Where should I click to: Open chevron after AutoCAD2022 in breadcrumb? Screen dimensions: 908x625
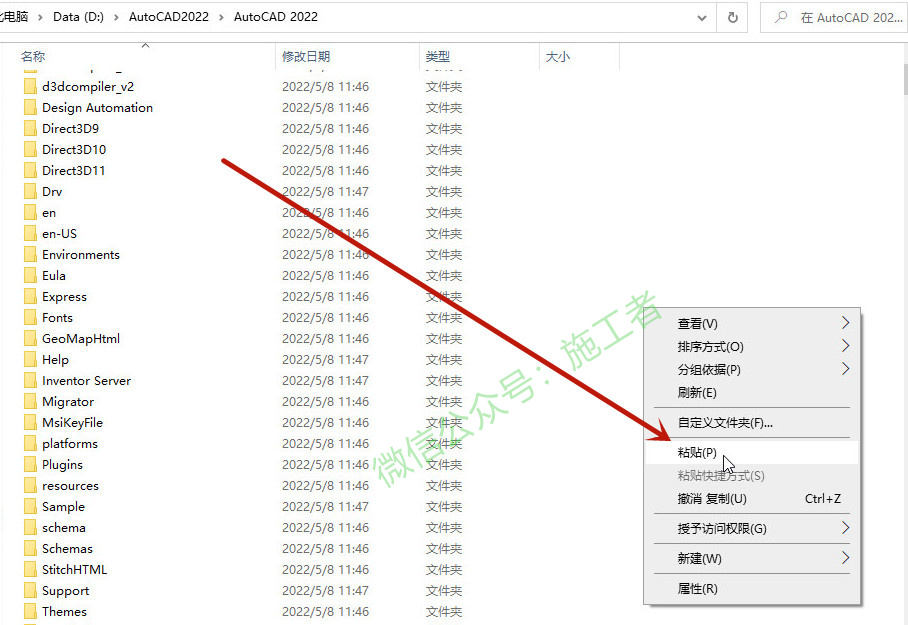coord(221,17)
